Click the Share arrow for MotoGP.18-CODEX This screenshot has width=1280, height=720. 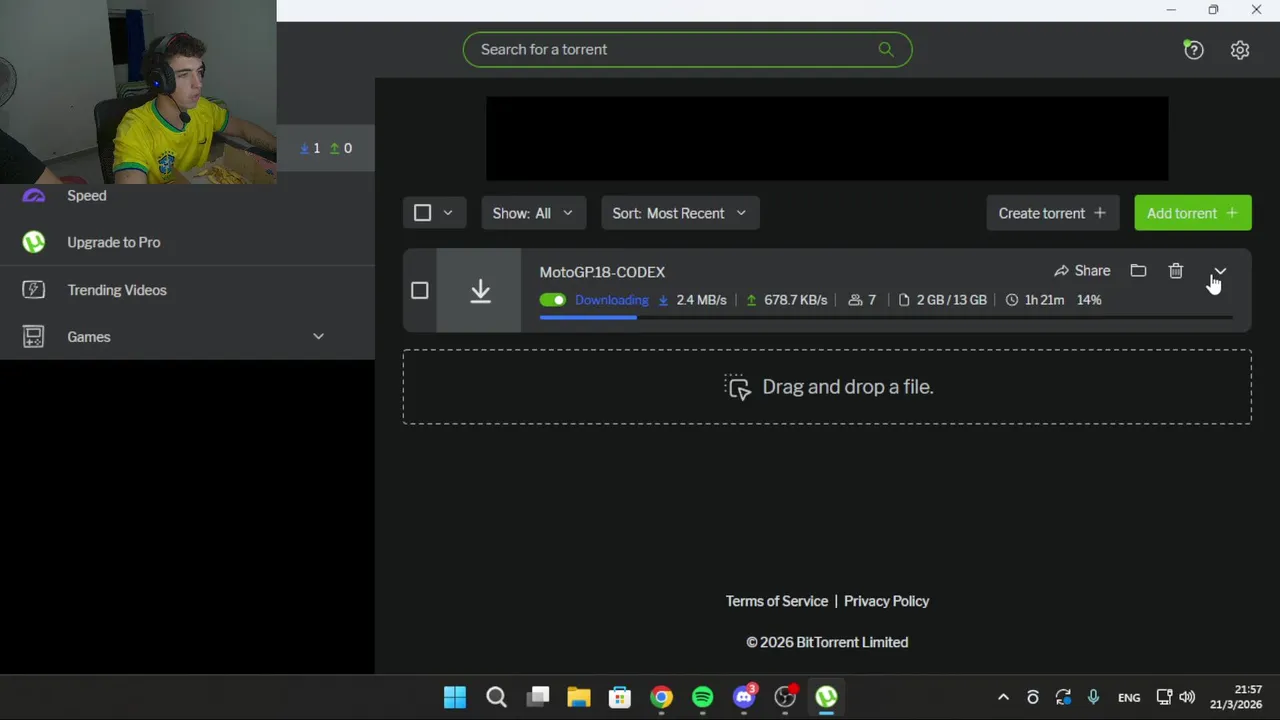1082,271
